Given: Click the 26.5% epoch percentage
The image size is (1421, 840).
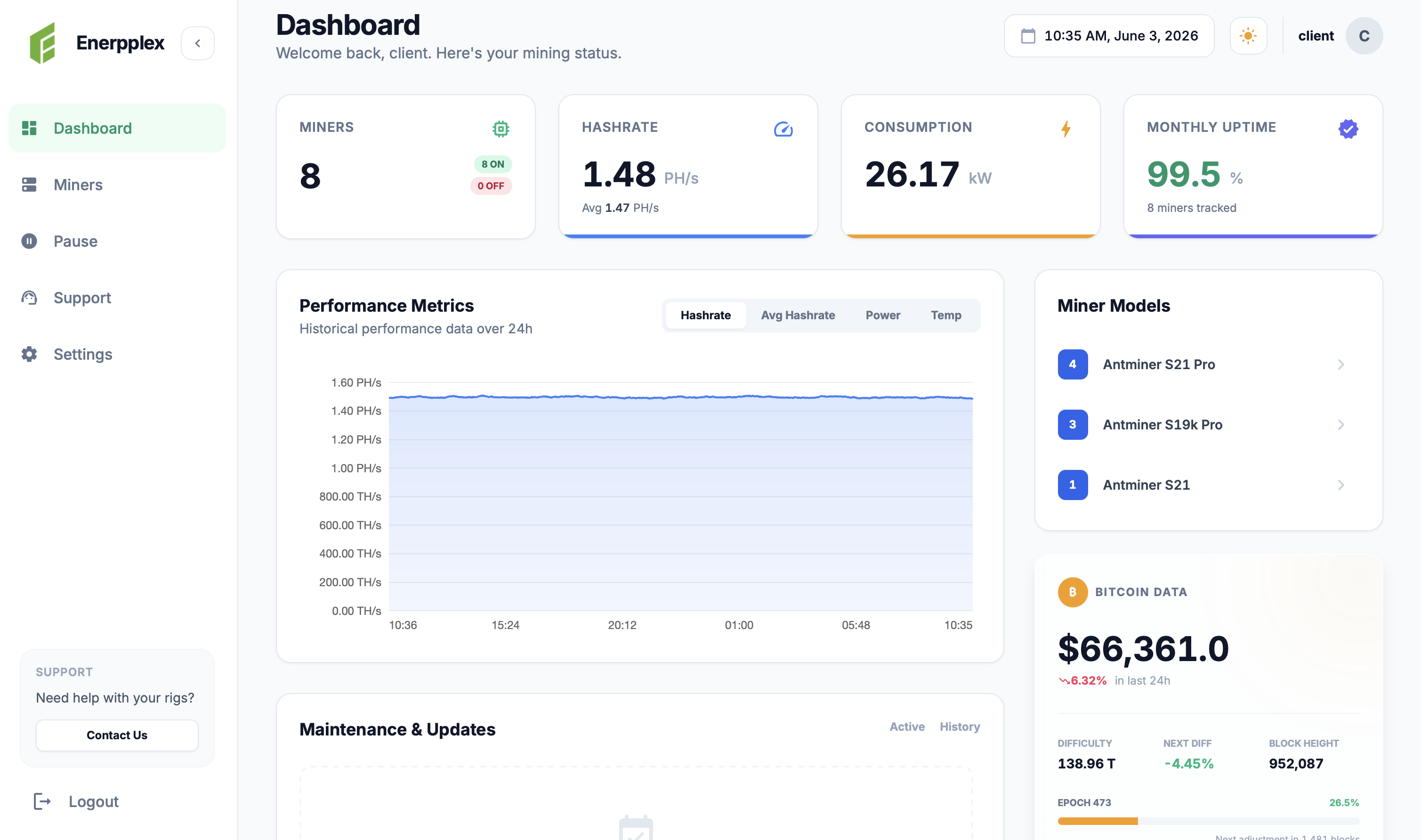Looking at the screenshot, I should tap(1344, 803).
